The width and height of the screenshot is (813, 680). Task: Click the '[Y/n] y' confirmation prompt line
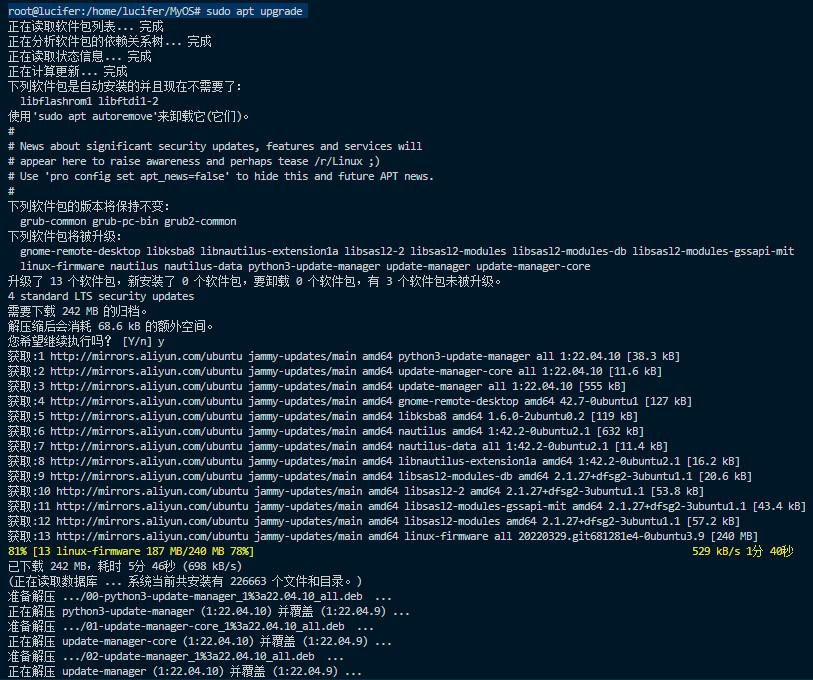click(86, 341)
